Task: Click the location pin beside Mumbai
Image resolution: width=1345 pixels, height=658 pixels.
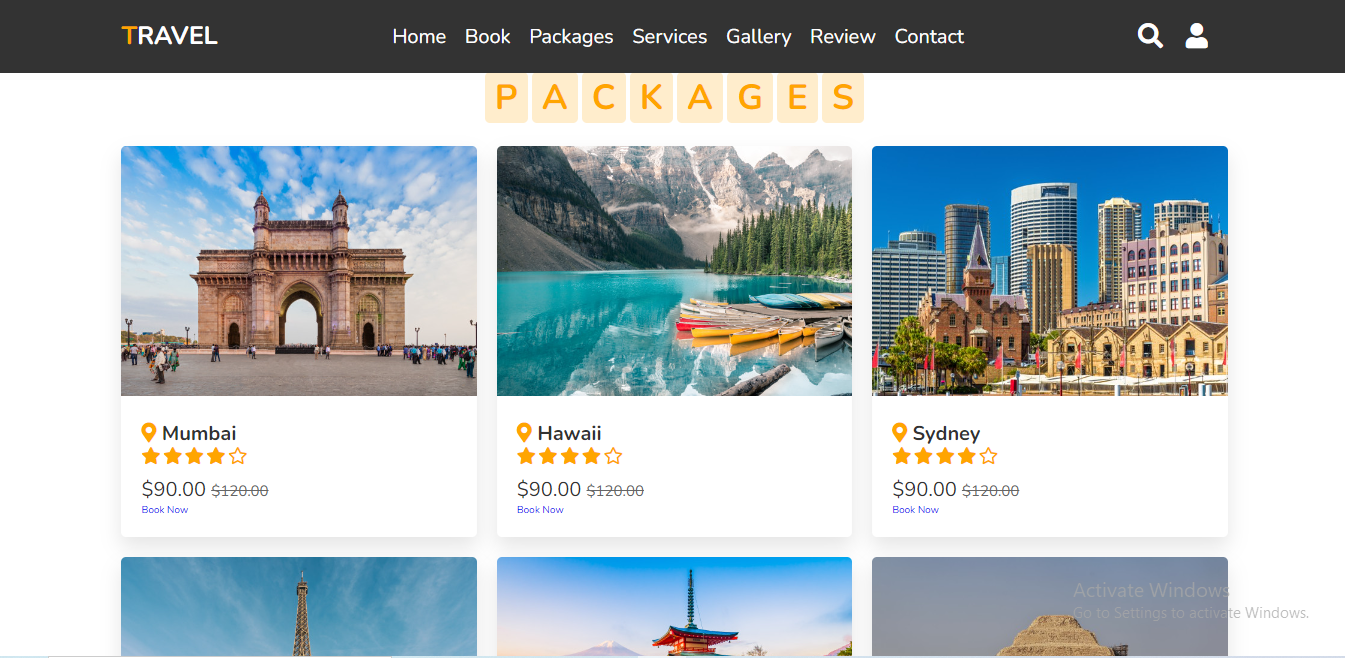Action: (150, 432)
